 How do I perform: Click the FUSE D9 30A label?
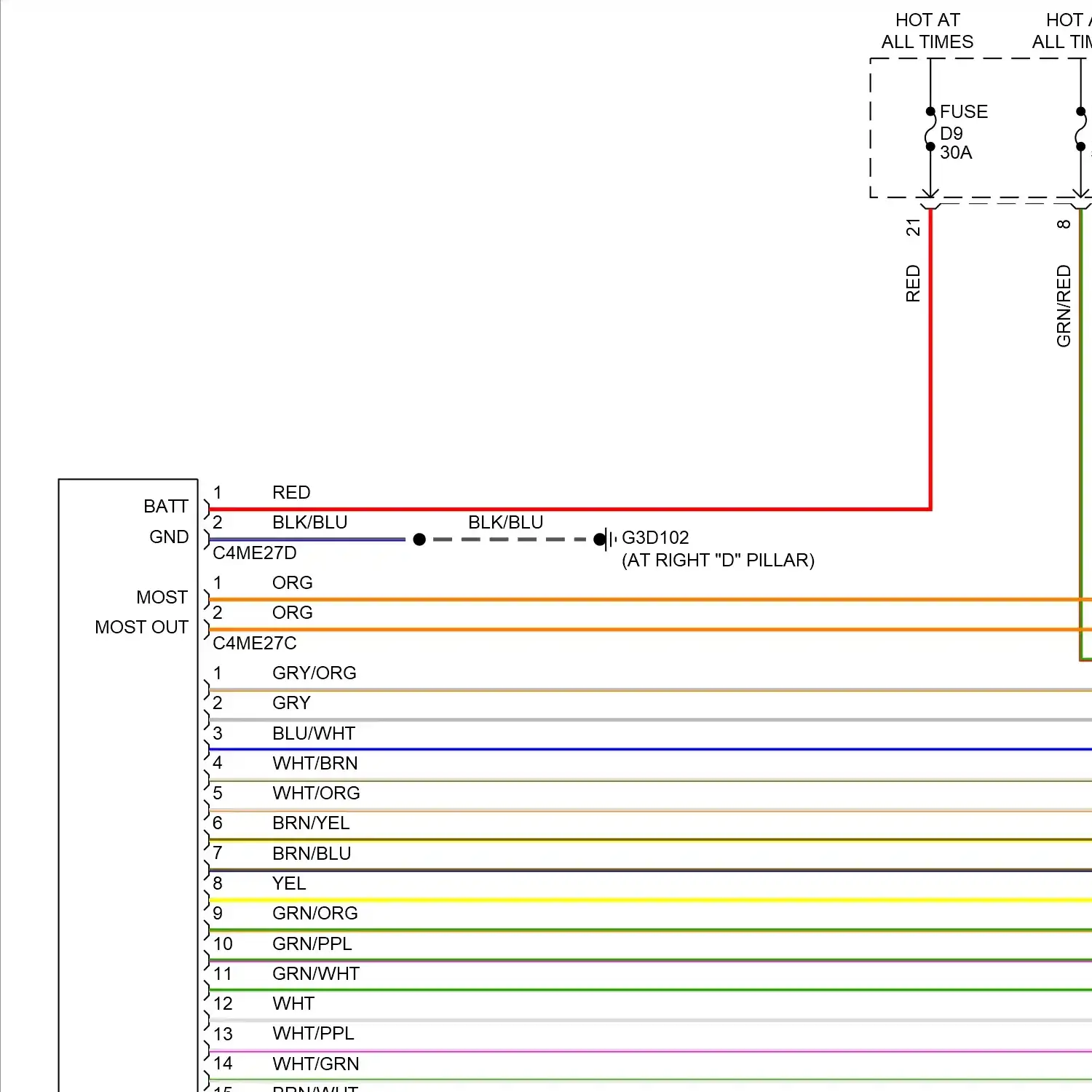[964, 132]
